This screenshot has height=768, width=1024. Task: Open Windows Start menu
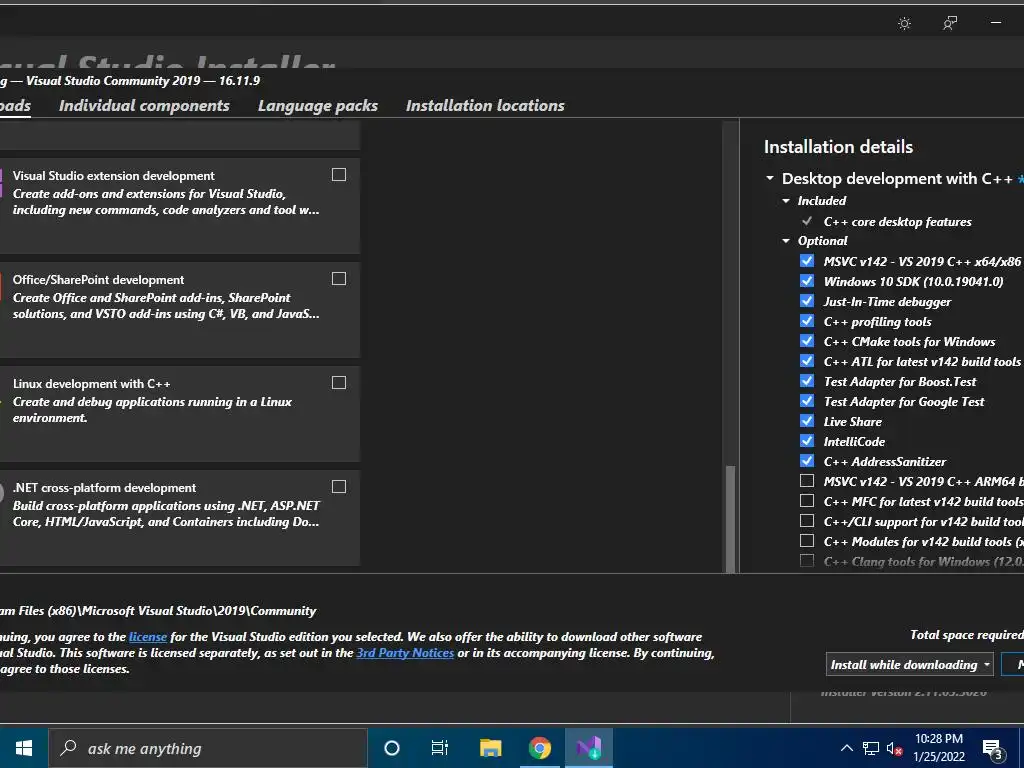pos(24,748)
